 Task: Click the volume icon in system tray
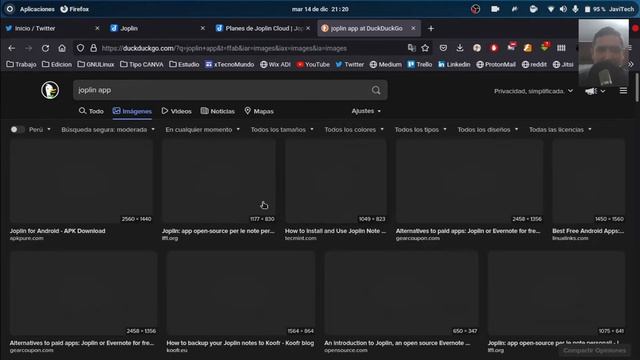tap(563, 9)
